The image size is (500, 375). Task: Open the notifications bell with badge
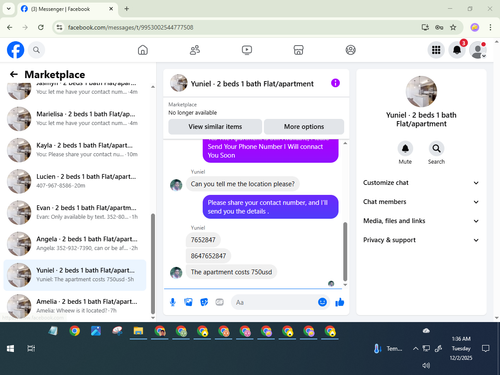(457, 50)
